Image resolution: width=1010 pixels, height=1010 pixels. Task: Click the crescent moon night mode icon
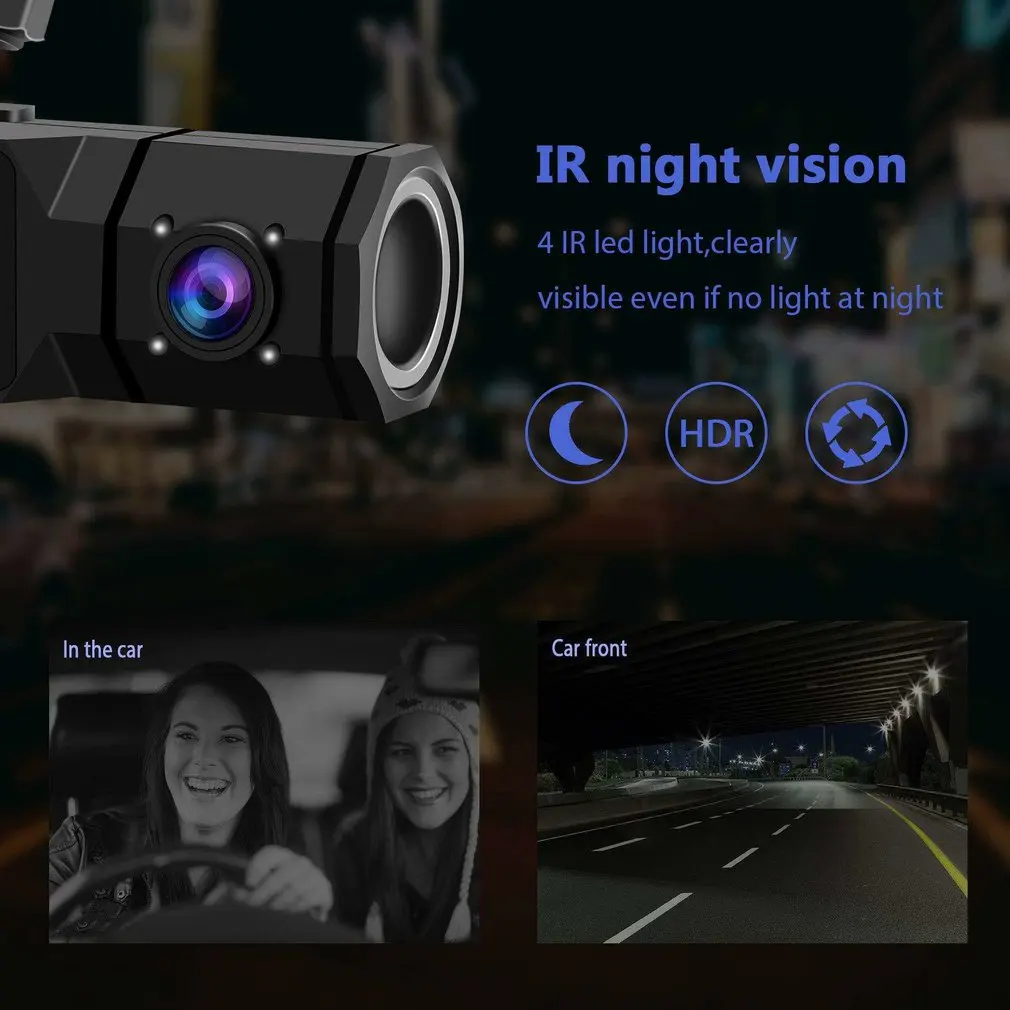[x=576, y=433]
